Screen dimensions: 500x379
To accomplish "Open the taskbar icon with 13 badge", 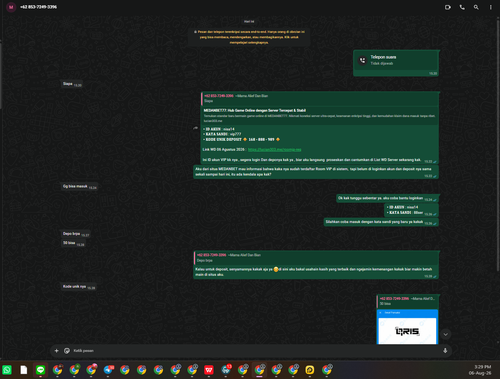I will coord(226,370).
